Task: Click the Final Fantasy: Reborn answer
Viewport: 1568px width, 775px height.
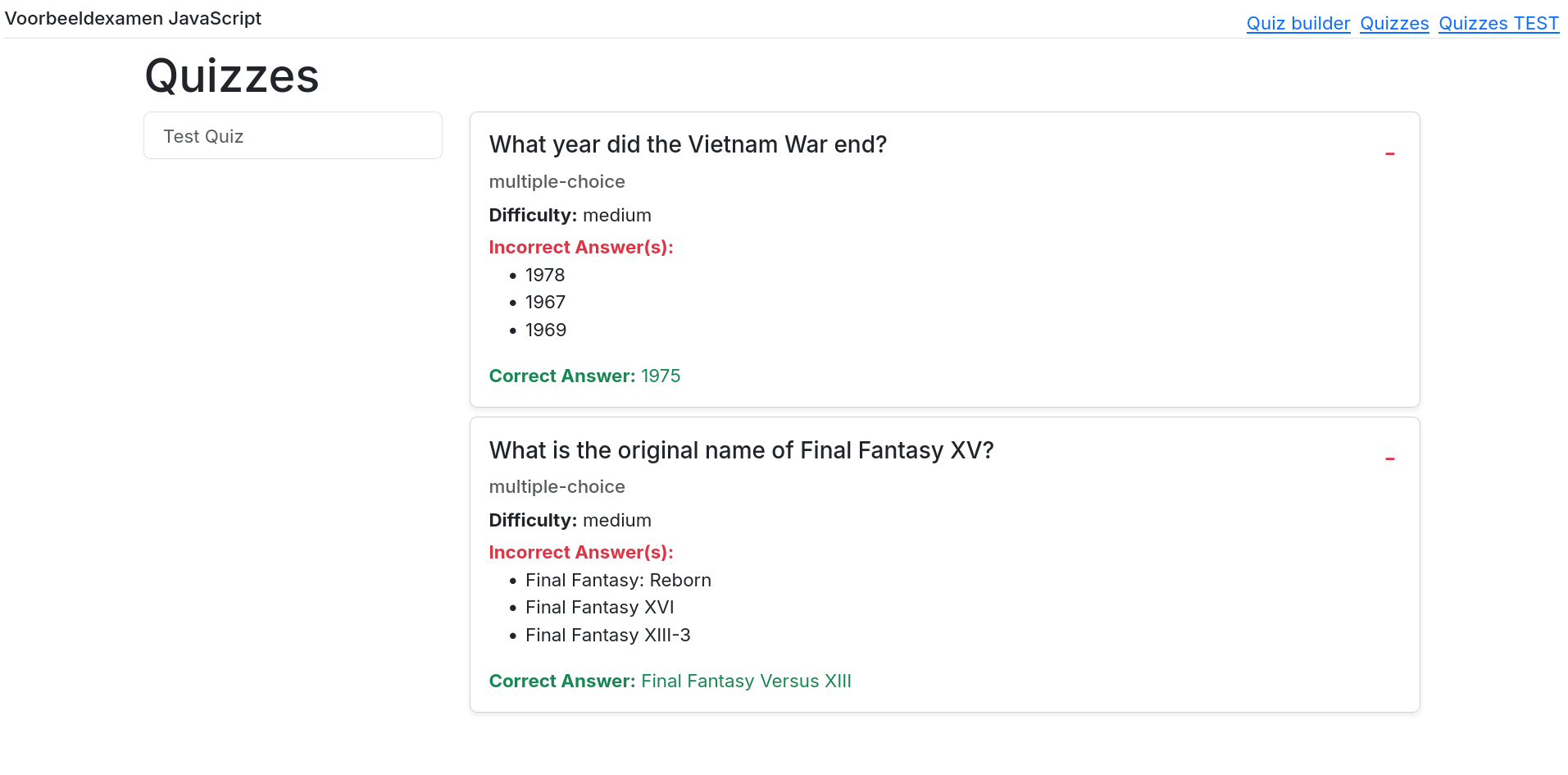Action: point(618,580)
